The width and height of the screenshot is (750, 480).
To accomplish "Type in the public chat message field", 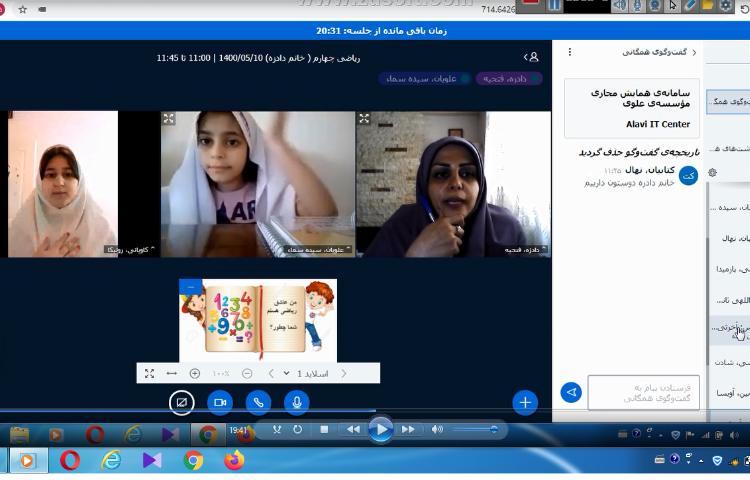I will [x=643, y=393].
